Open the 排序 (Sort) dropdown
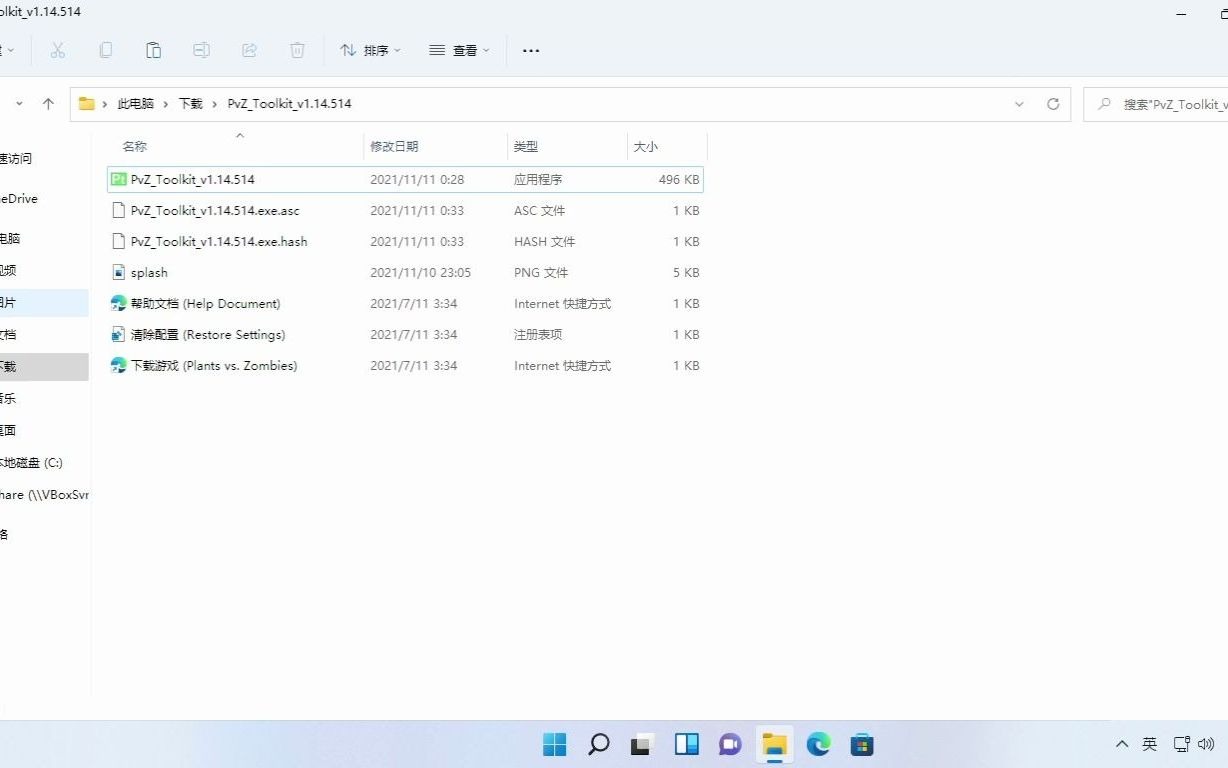Image resolution: width=1228 pixels, height=768 pixels. click(x=370, y=50)
